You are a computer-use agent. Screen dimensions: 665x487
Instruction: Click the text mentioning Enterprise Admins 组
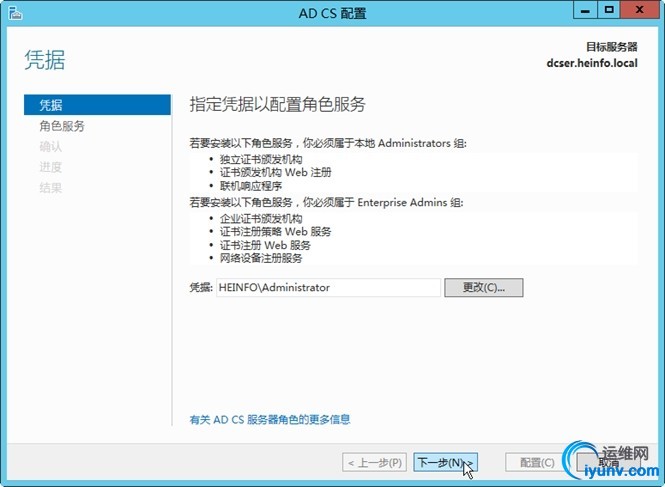coord(326,202)
